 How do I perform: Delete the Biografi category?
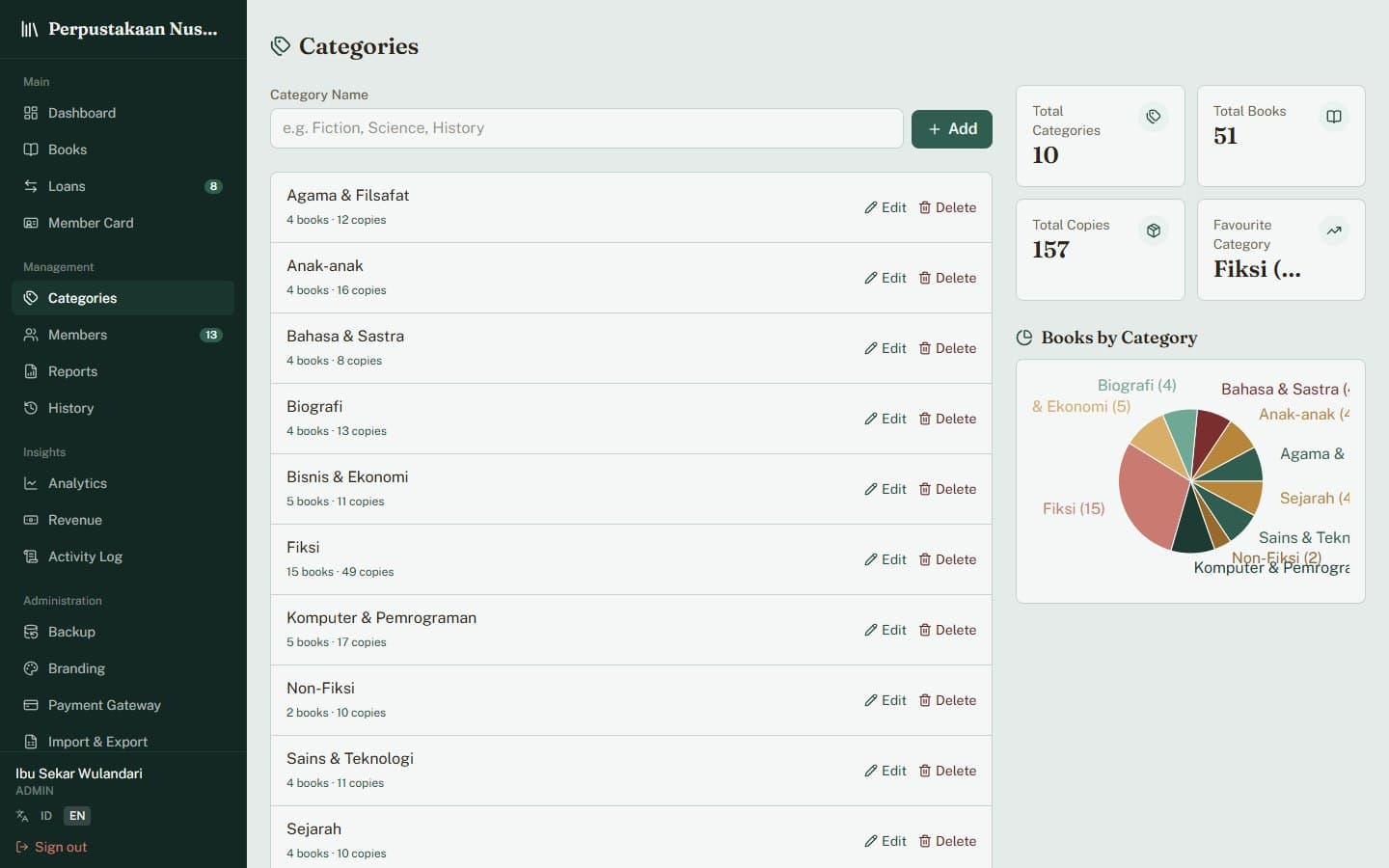pyautogui.click(x=947, y=419)
